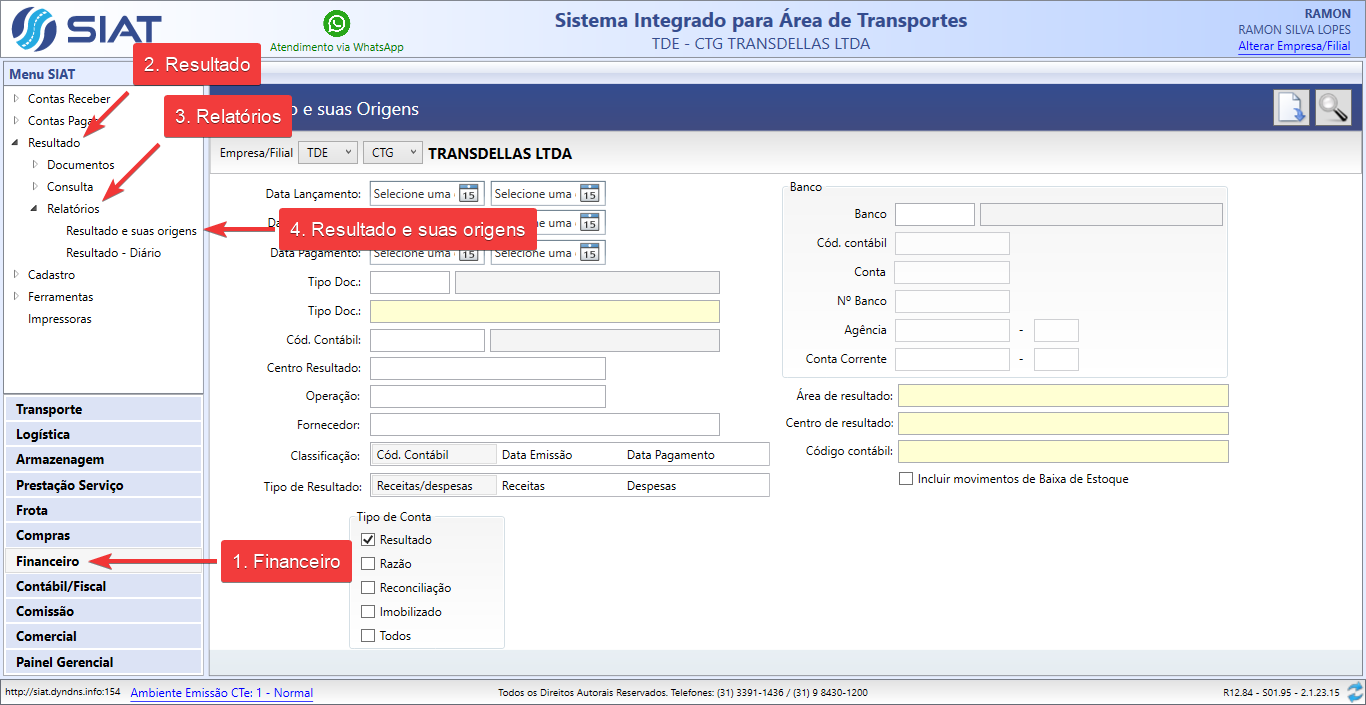This screenshot has width=1366, height=705.
Task: Click the Ambiente Emissão CTe link
Action: pyautogui.click(x=221, y=693)
